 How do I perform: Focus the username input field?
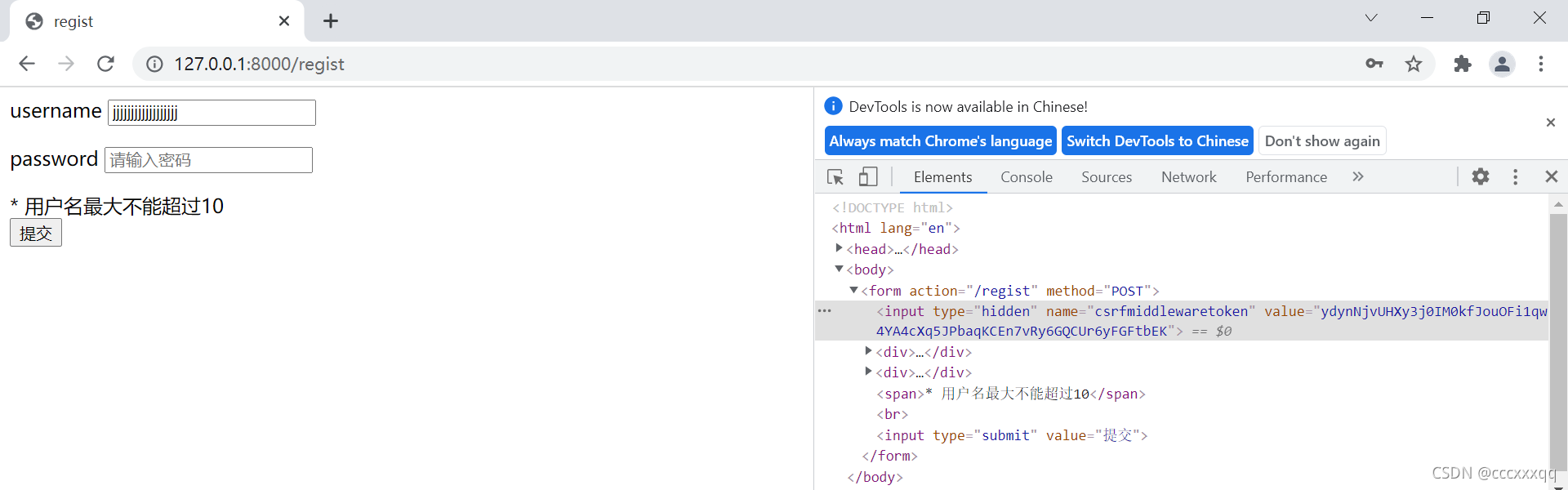pyautogui.click(x=212, y=113)
